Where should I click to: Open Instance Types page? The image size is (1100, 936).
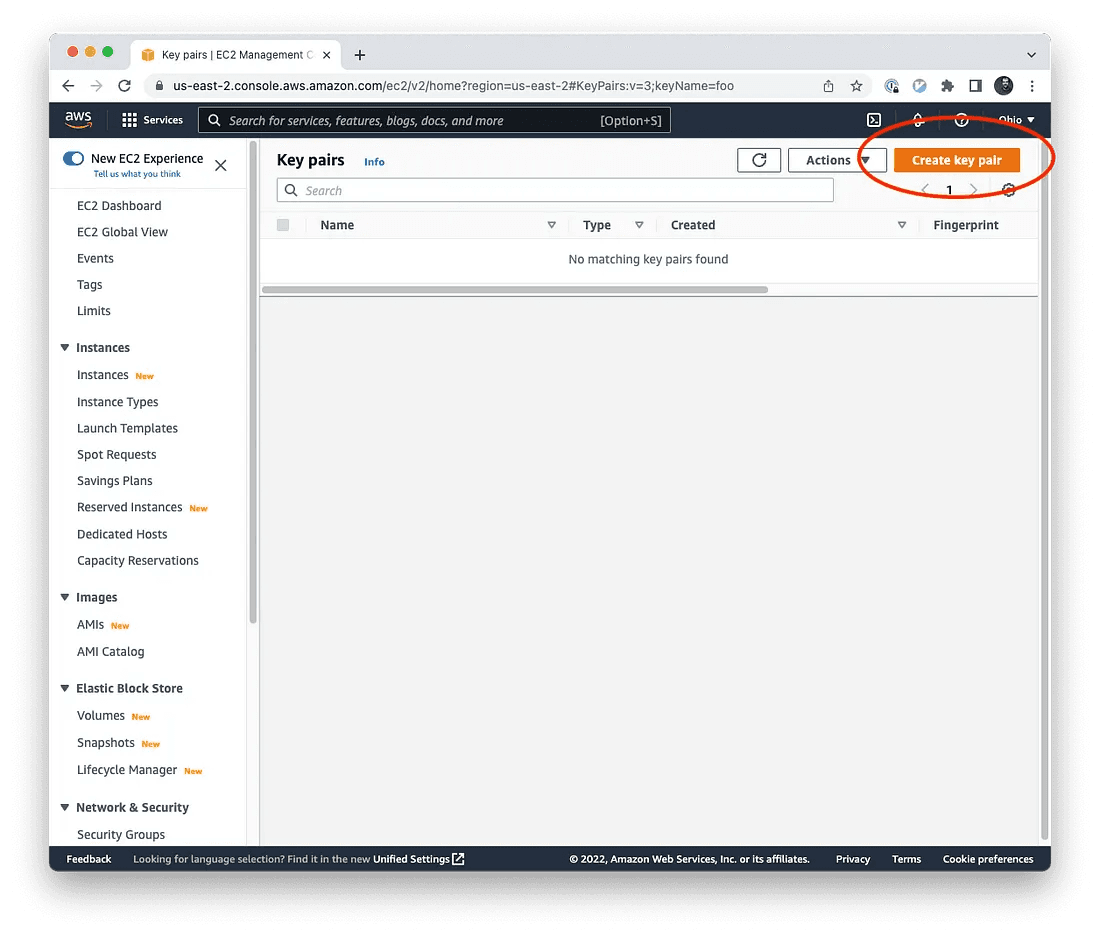click(x=117, y=402)
